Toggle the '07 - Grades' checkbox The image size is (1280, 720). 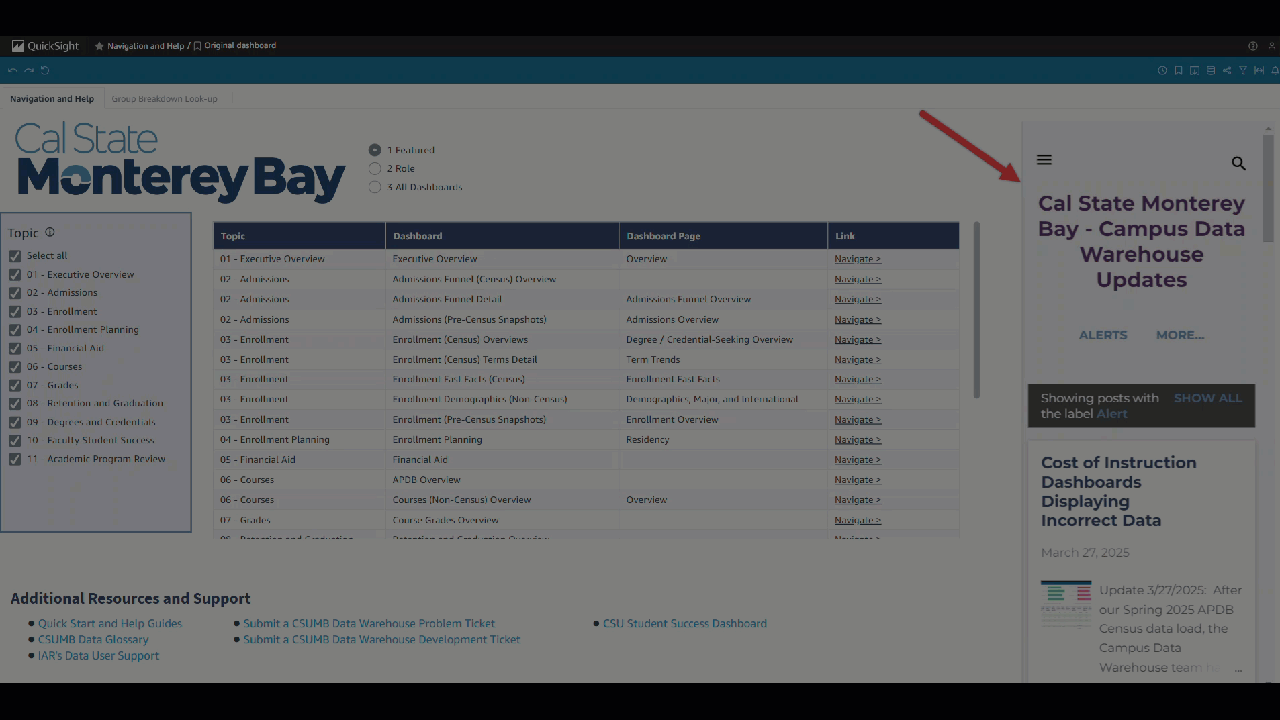[x=15, y=385]
